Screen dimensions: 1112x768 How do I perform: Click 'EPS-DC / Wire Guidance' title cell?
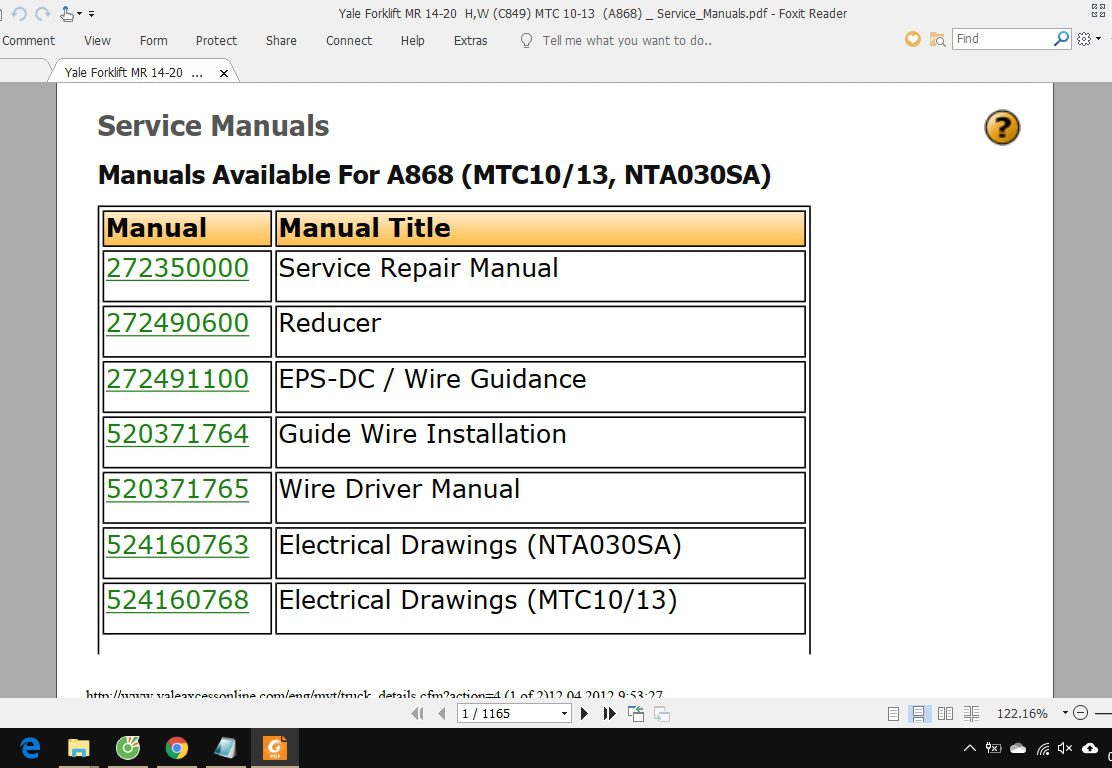click(540, 386)
